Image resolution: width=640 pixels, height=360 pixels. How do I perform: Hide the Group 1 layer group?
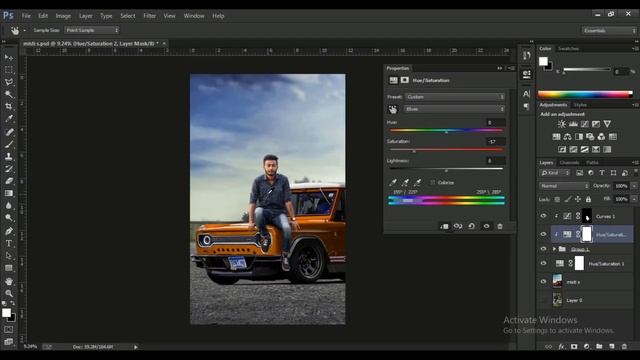pos(543,249)
